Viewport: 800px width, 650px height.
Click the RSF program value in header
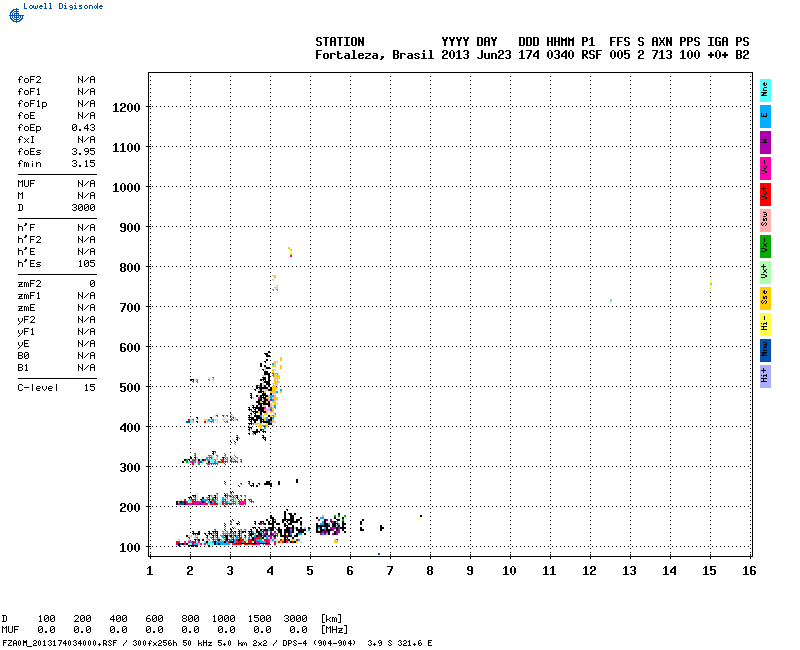[x=591, y=55]
